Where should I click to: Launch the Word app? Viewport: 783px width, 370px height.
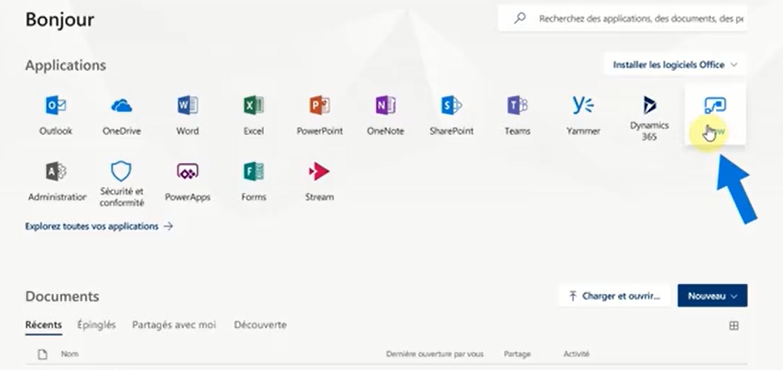pos(187,116)
